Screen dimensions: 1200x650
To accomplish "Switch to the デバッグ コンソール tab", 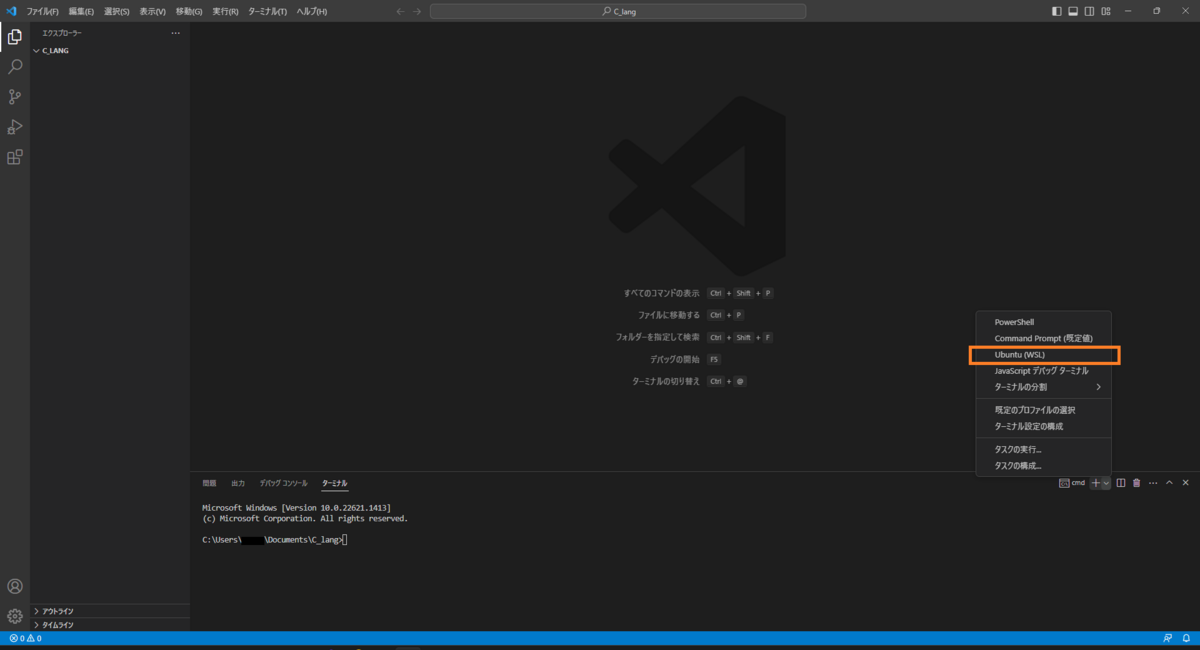I will 283,483.
